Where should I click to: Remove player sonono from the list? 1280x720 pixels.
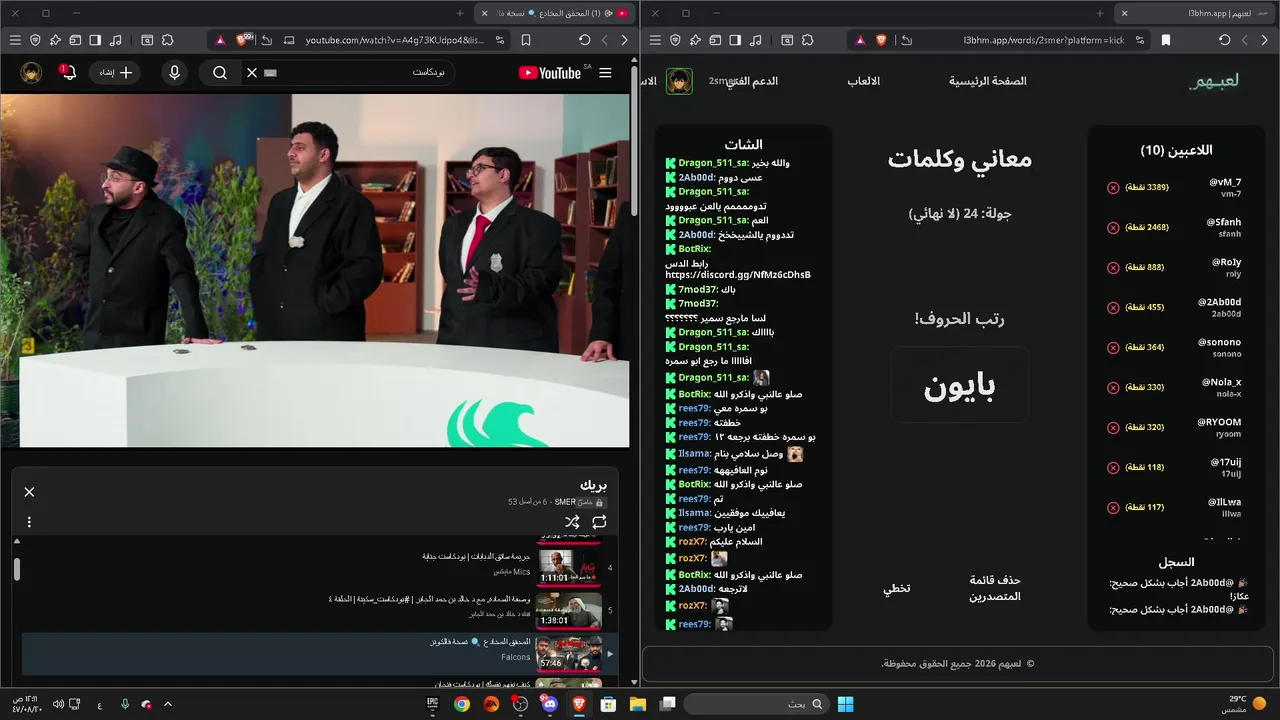(1113, 348)
